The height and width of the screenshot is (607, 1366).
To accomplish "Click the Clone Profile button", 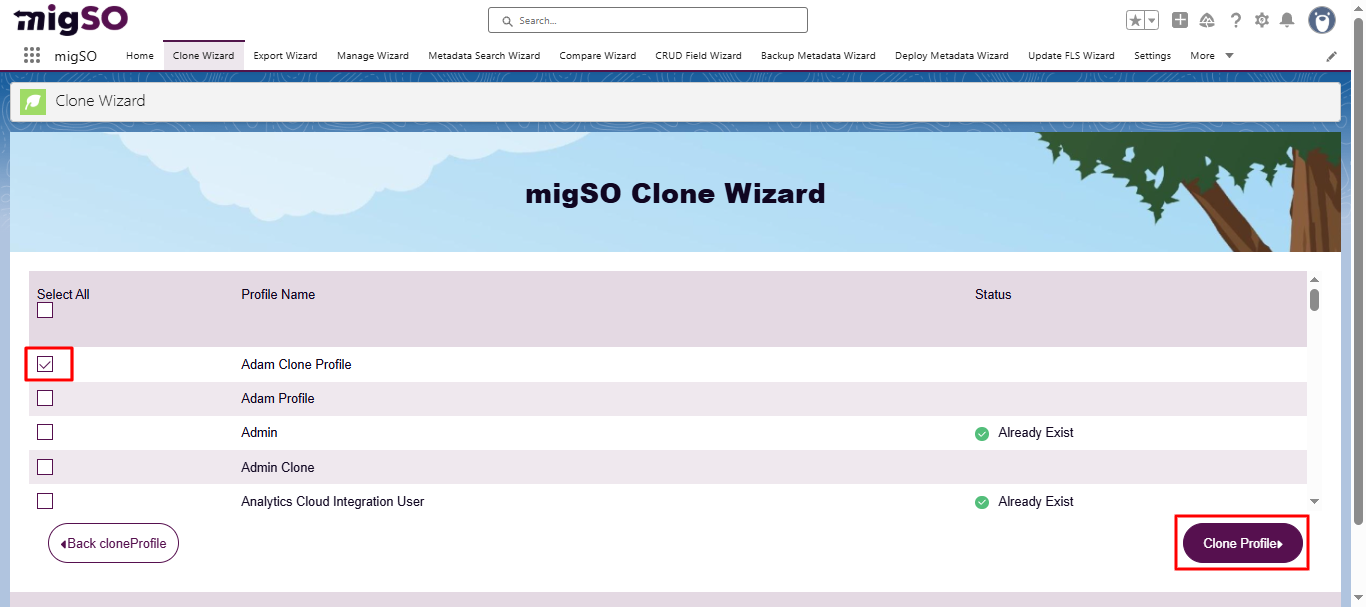I will [x=1243, y=543].
